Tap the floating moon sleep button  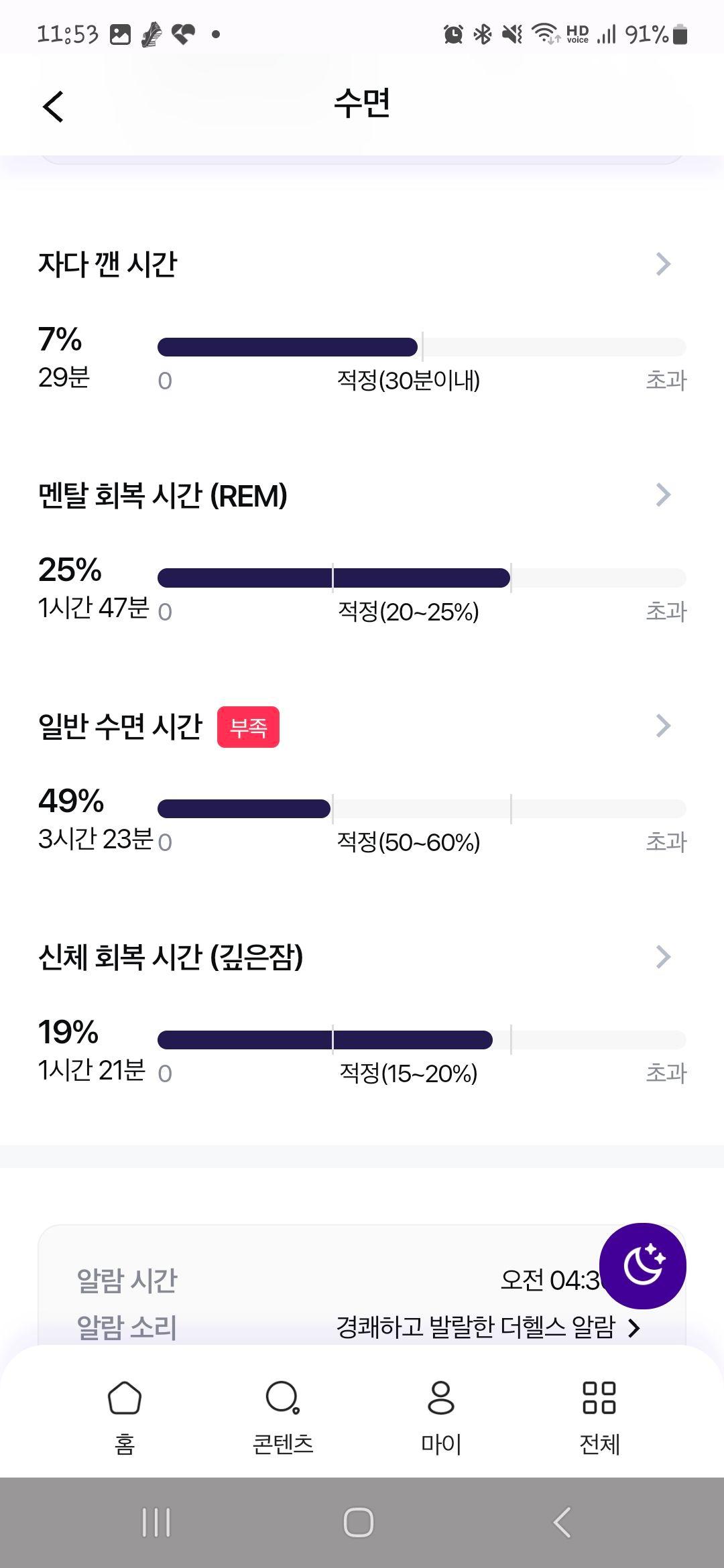coord(642,1266)
